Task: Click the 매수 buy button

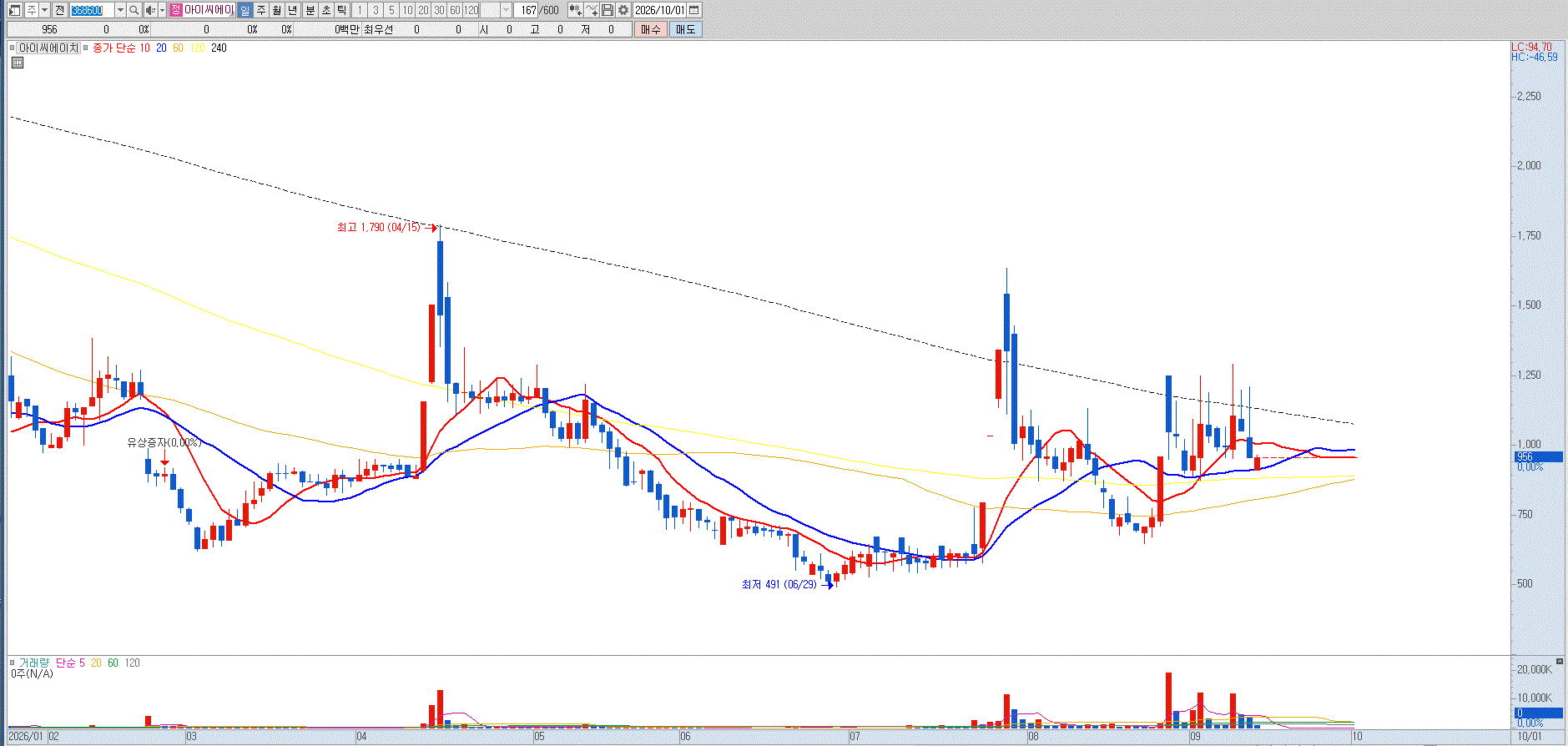Action: [x=651, y=29]
